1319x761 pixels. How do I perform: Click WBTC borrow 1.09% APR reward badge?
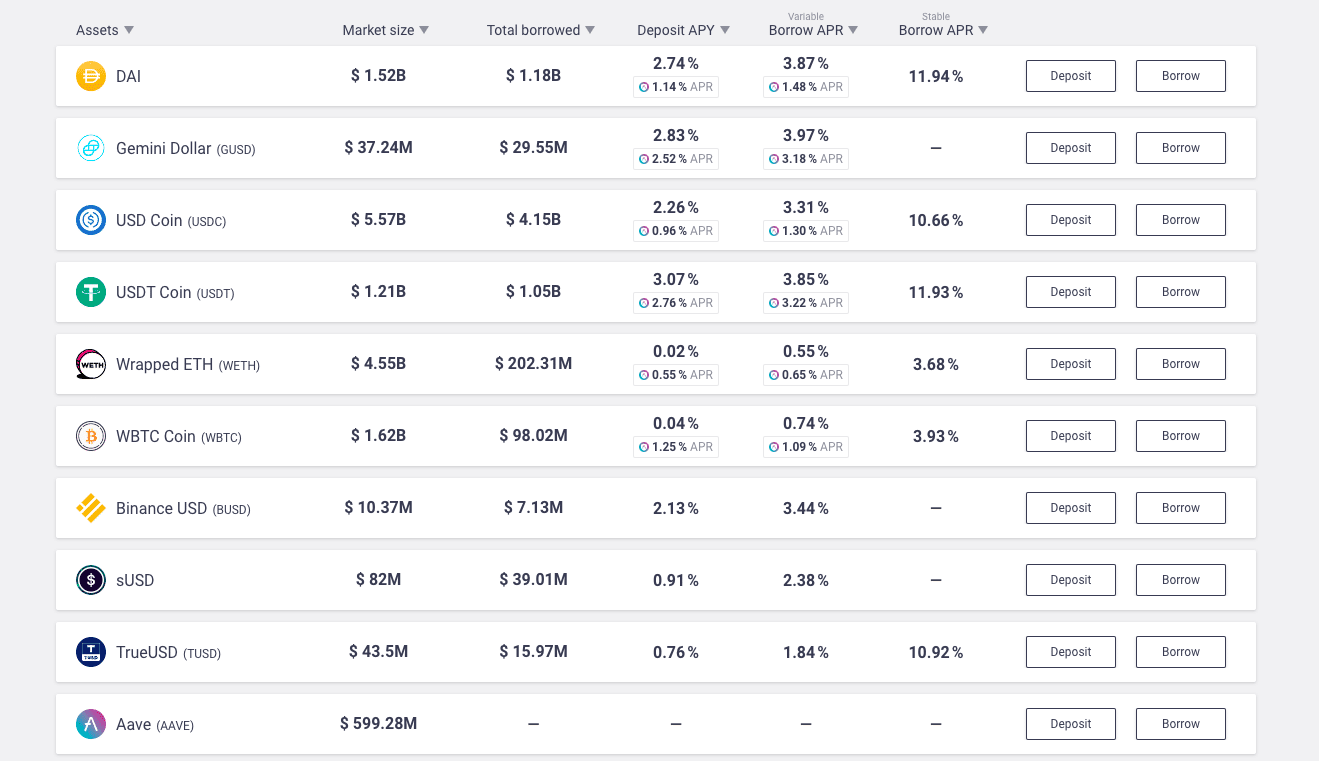806,447
